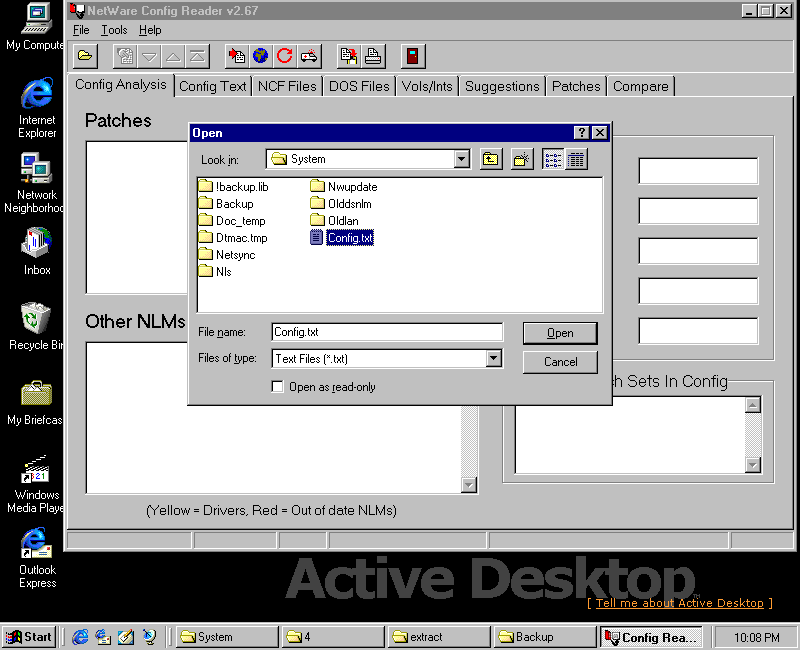Open the Tools menu
Screen dimensions: 800x650
114,30
